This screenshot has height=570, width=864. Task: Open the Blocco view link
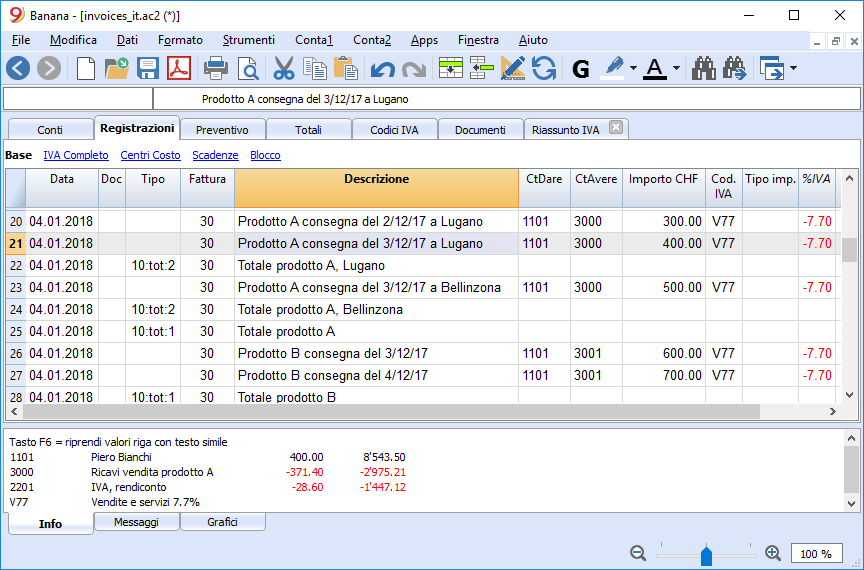[x=266, y=155]
